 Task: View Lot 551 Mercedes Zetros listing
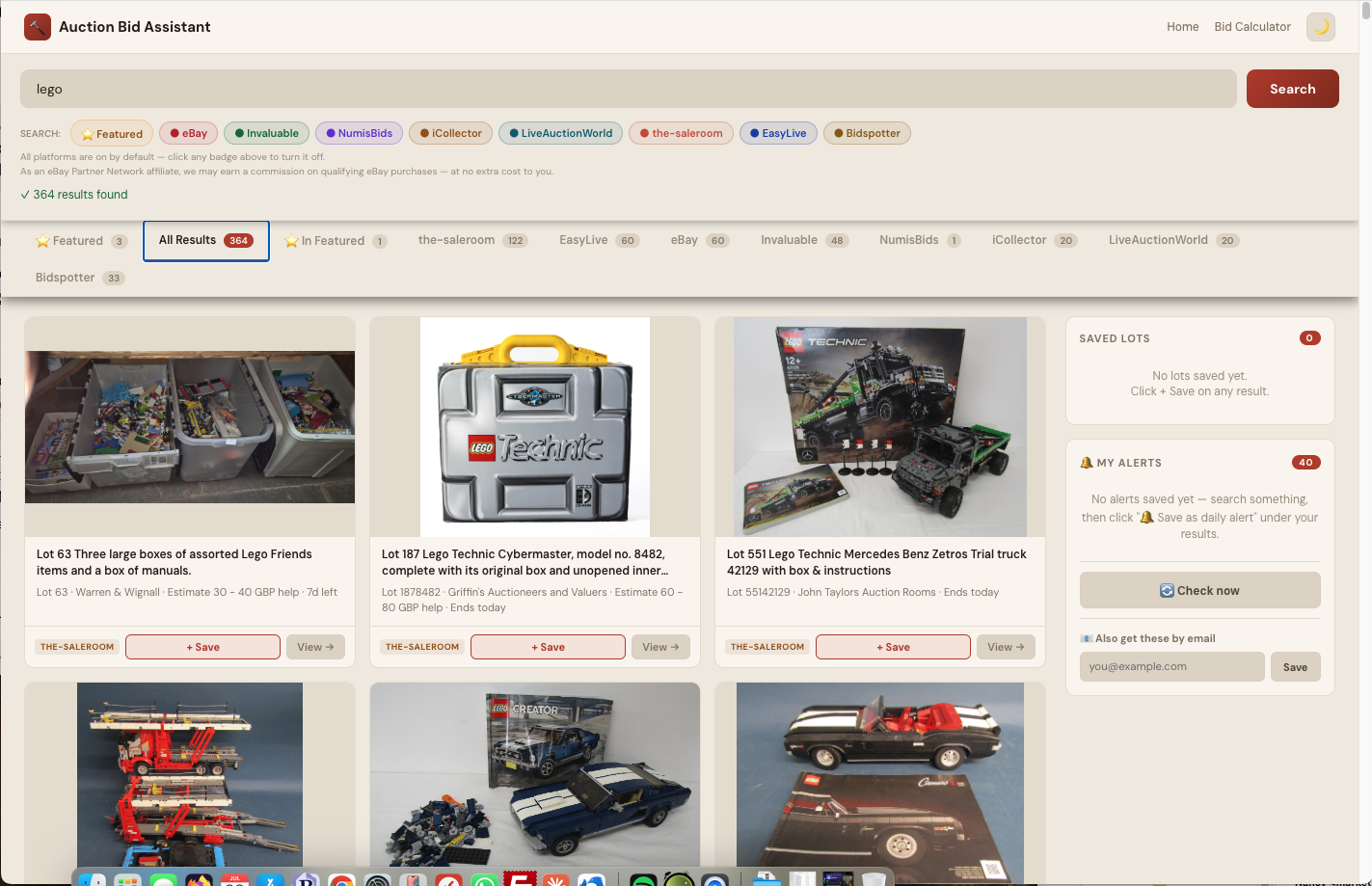point(1006,647)
